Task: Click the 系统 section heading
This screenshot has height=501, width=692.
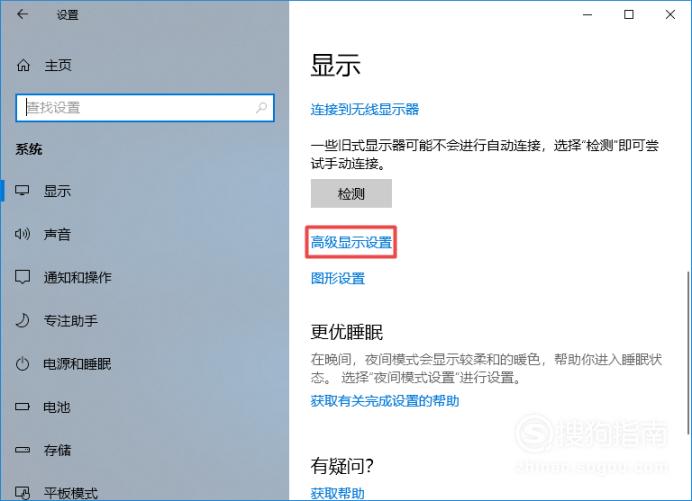Action: (29, 149)
